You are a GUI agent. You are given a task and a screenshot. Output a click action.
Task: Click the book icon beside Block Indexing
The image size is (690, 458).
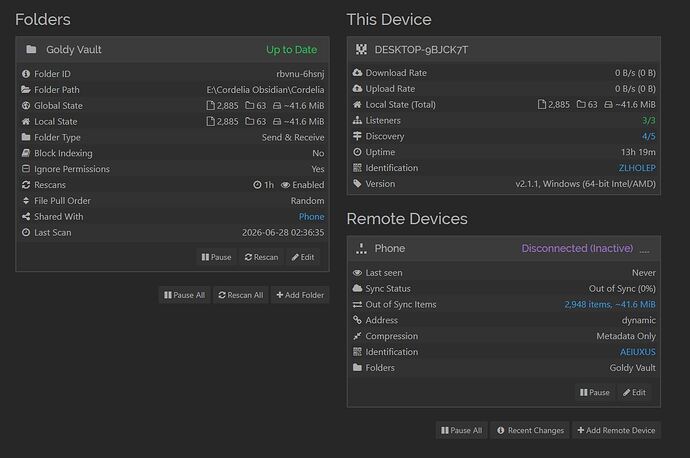pyautogui.click(x=26, y=153)
